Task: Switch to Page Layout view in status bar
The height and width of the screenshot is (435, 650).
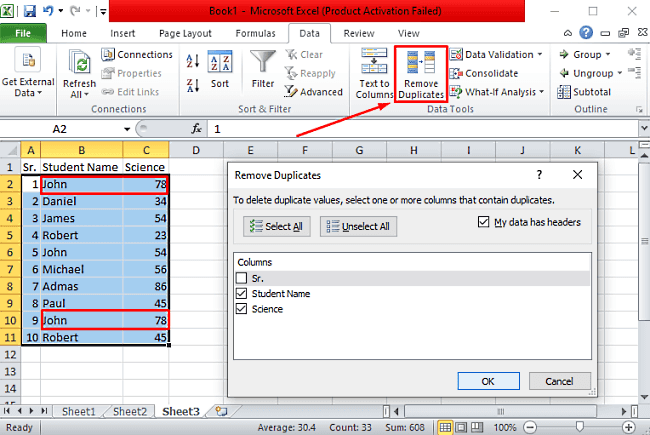Action: [x=461, y=427]
